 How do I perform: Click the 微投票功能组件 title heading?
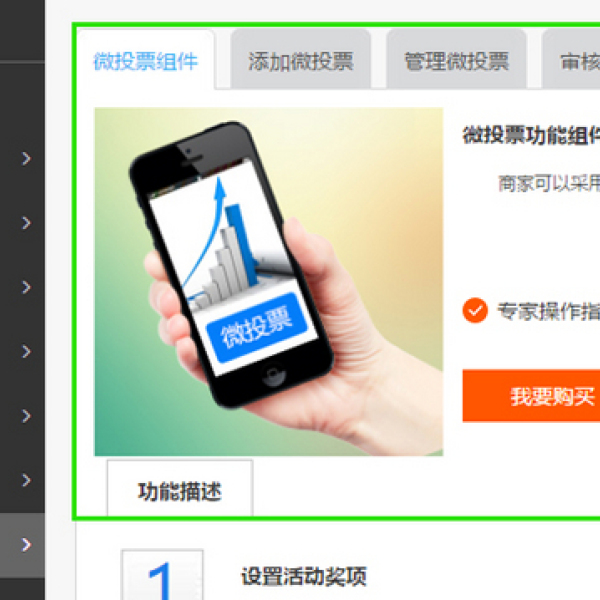pos(531,135)
